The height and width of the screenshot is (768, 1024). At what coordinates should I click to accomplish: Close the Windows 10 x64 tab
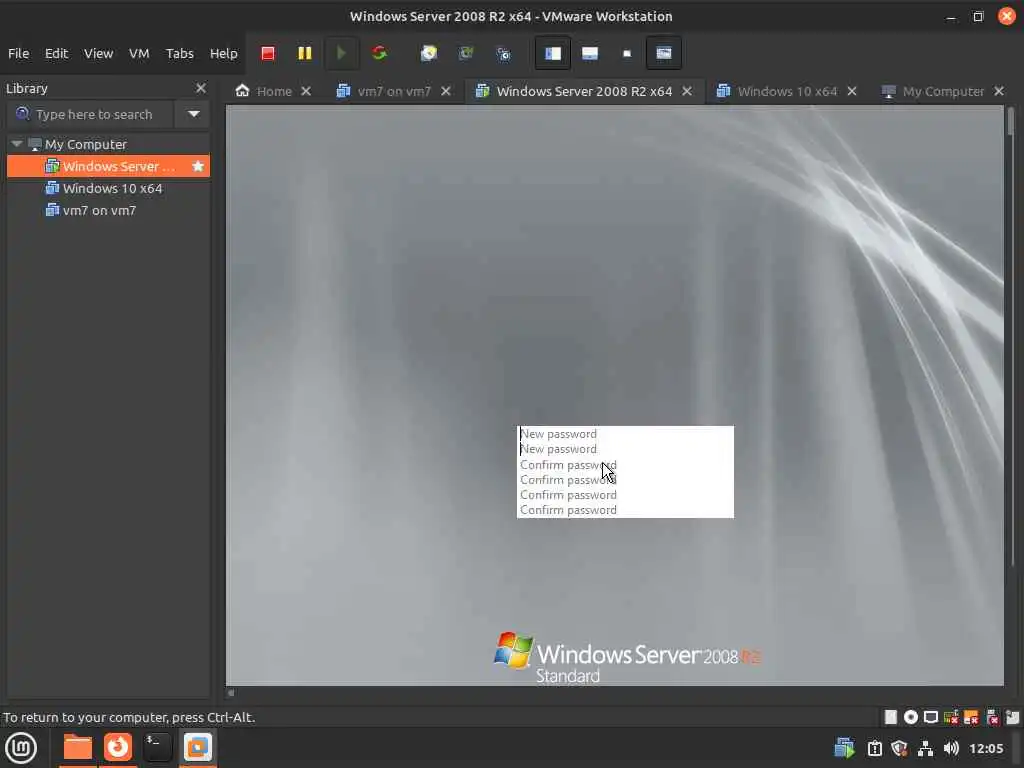852,91
